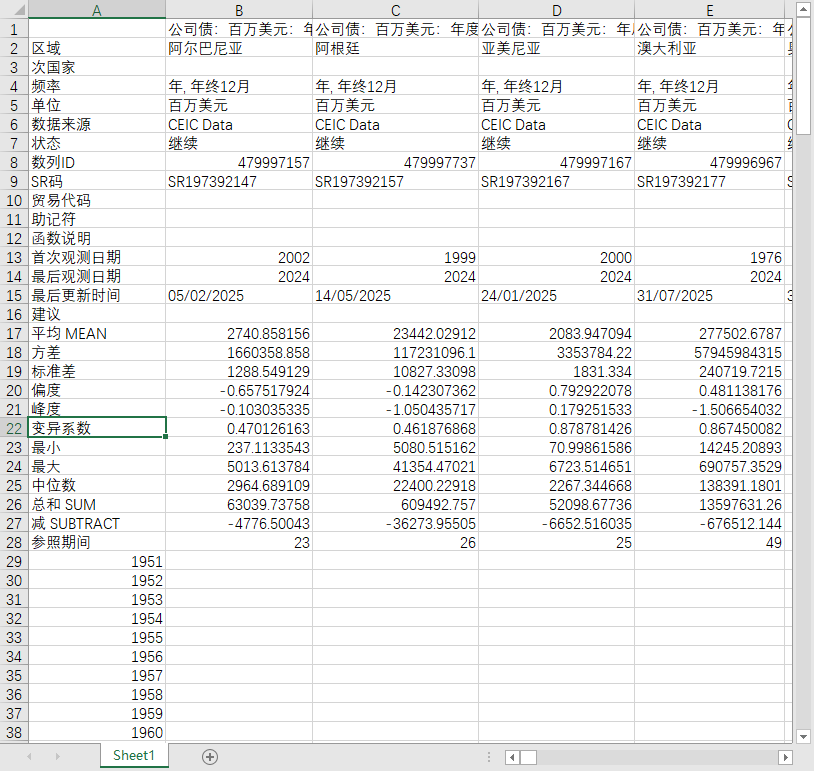Select column B header
The image size is (814, 771).
[x=239, y=10]
